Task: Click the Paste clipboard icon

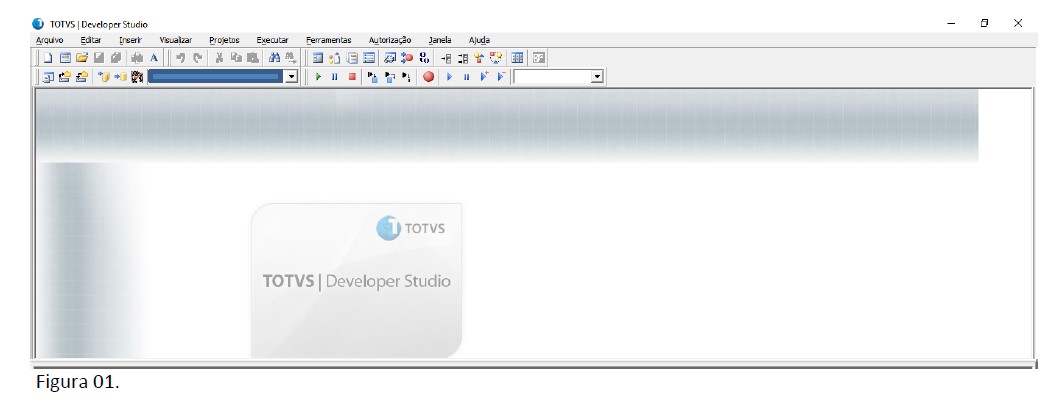Action: [253, 58]
